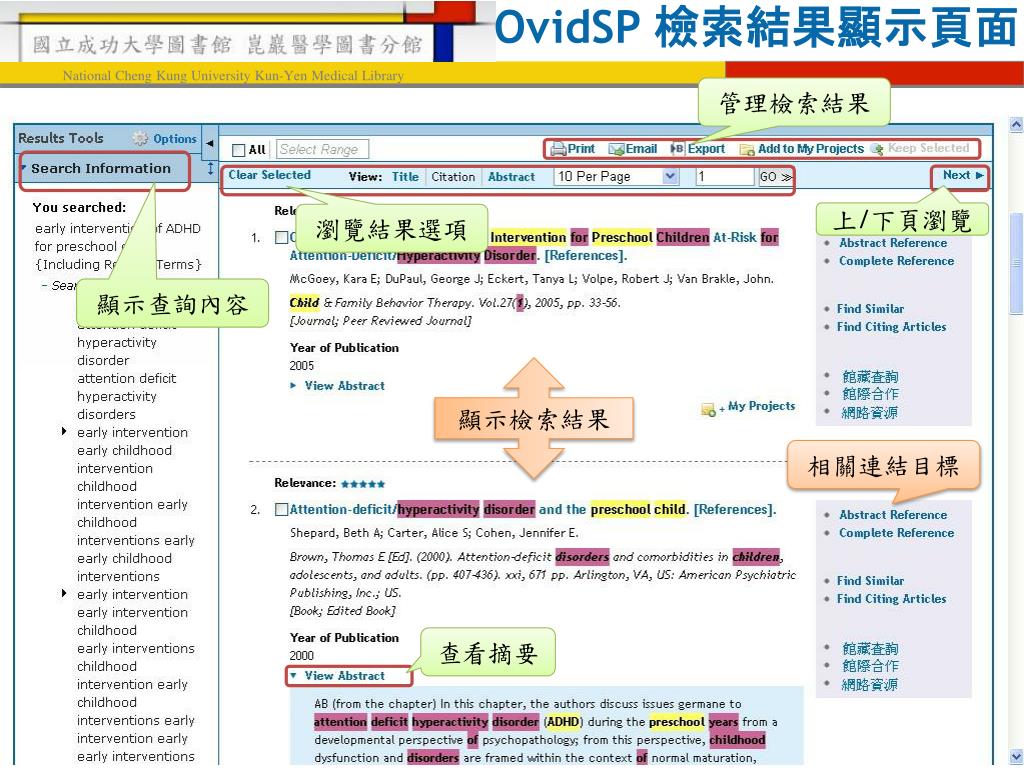Open Abstract Reference for result 1
Image resolution: width=1024 pixels, height=768 pixels.
pos(893,242)
